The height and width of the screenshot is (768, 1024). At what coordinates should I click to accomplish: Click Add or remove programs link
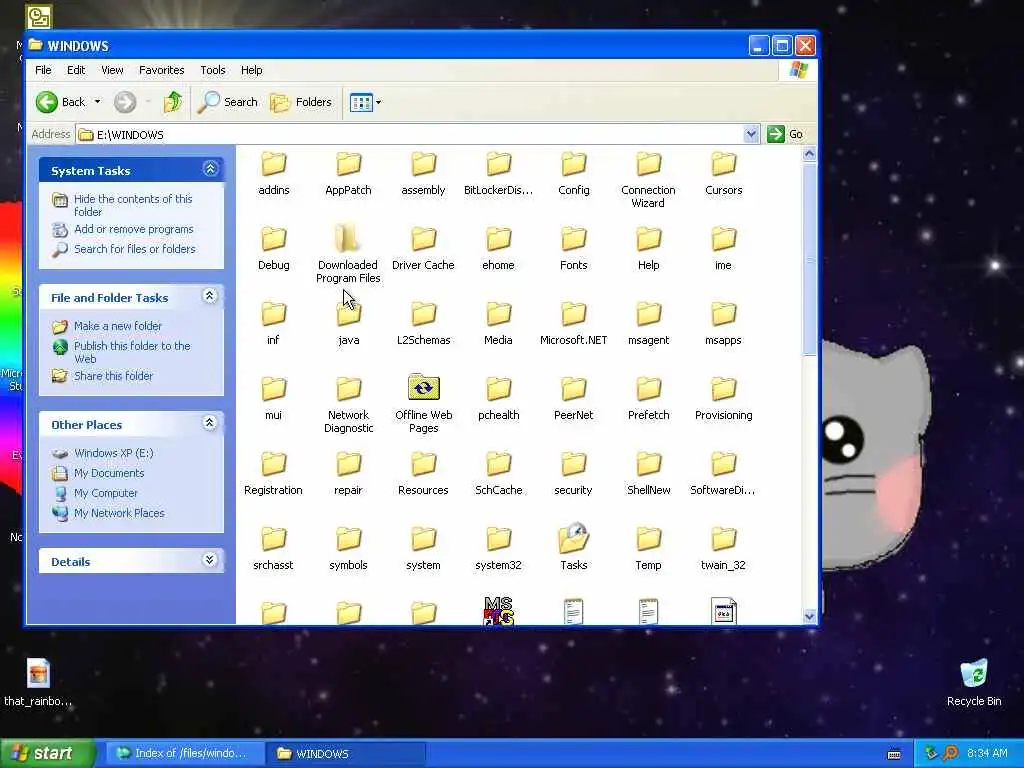pyautogui.click(x=133, y=229)
